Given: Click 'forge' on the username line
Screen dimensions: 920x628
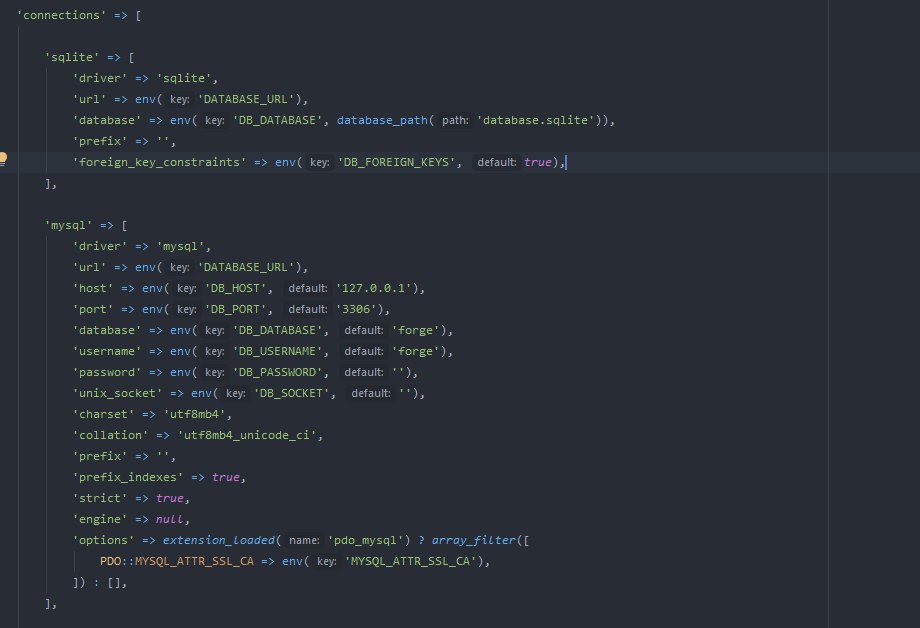Looking at the screenshot, I should 415,352.
